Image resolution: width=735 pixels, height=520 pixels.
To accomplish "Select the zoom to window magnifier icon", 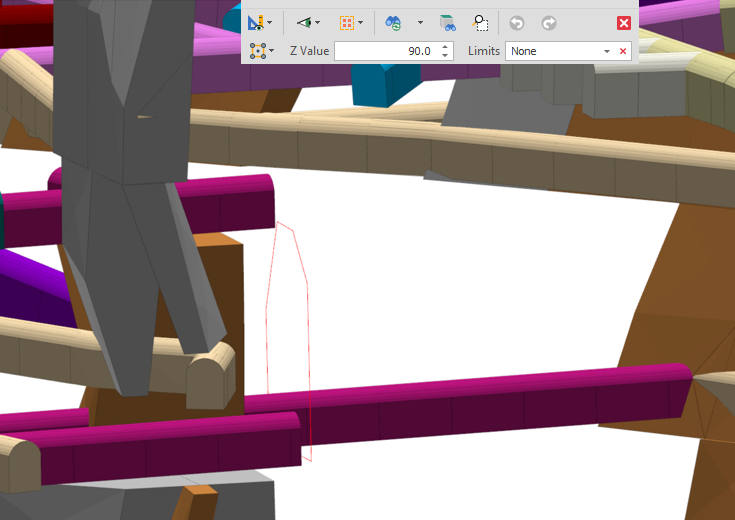I will tap(480, 23).
